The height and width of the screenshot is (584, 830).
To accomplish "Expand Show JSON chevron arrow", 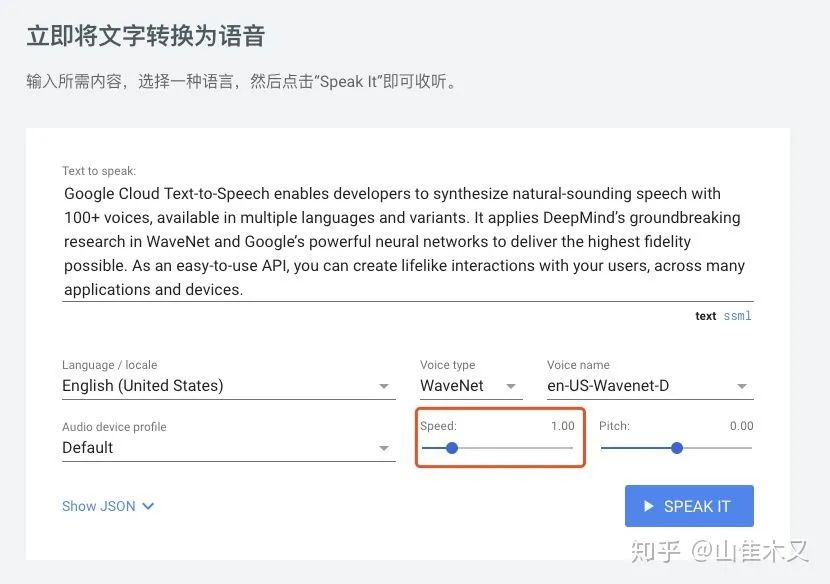I will coord(148,506).
